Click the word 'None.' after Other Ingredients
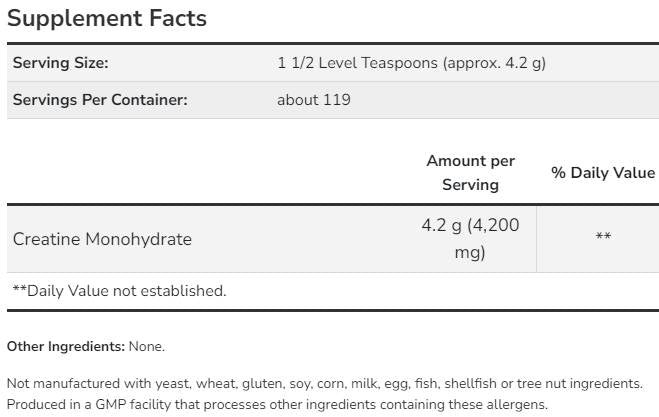 click(x=147, y=347)
